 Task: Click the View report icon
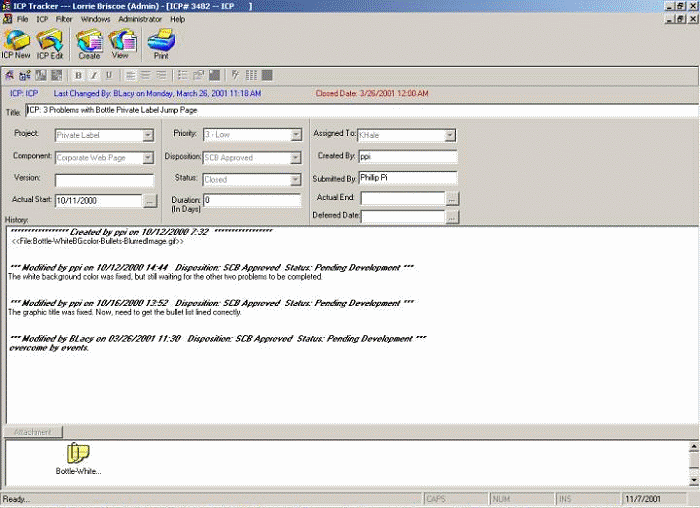121,42
